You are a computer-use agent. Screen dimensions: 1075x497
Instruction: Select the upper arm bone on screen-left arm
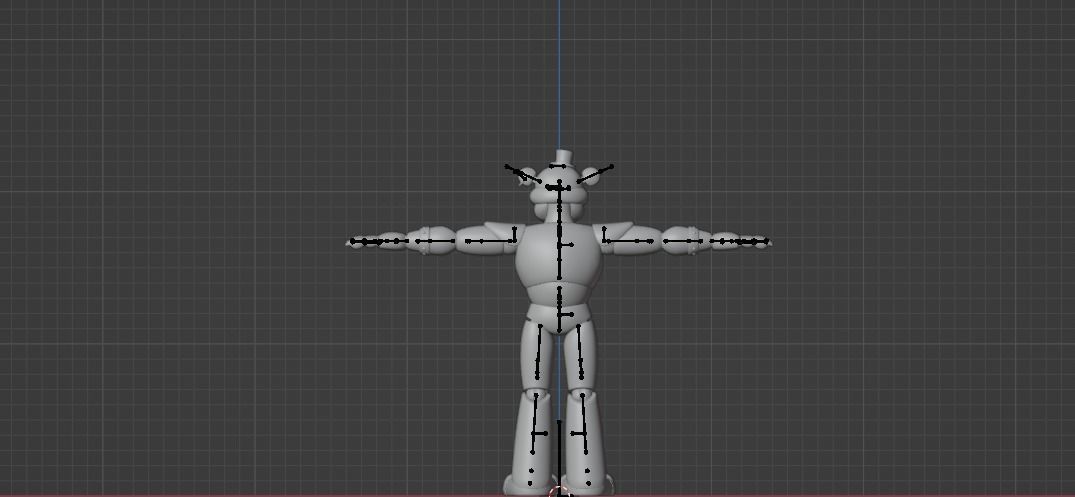coord(490,241)
